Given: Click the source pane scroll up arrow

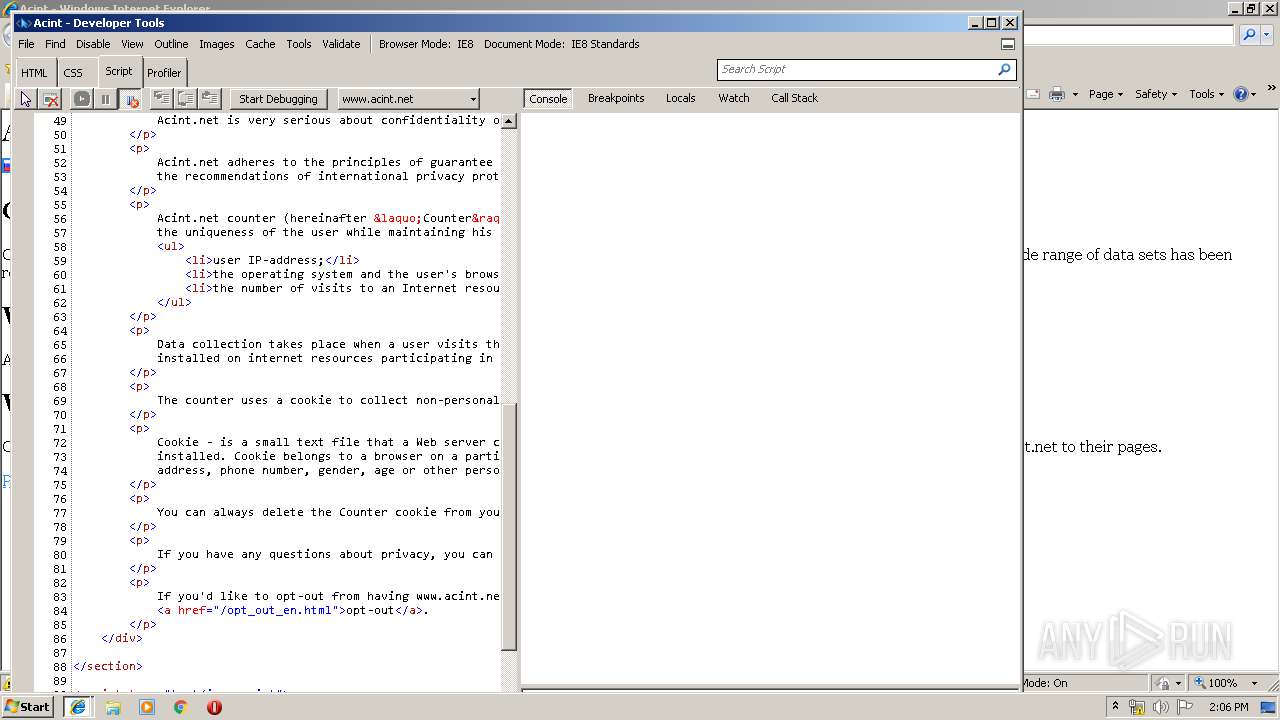Looking at the screenshot, I should click(x=509, y=121).
